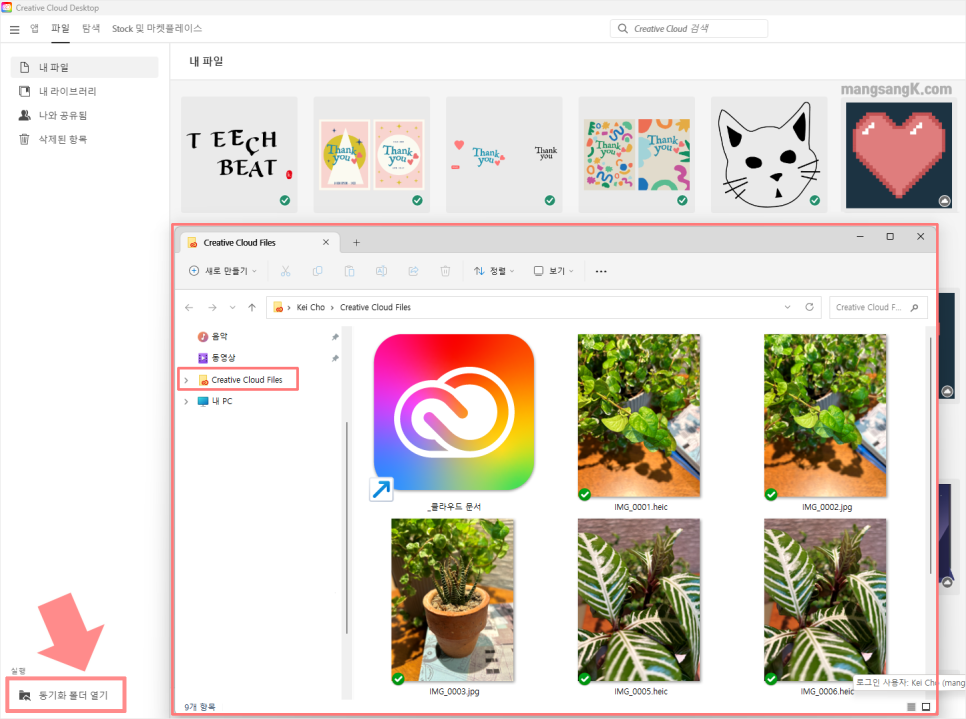This screenshot has height=719, width=966.
Task: Click the Rename icon in Explorer toolbar
Action: point(381,271)
